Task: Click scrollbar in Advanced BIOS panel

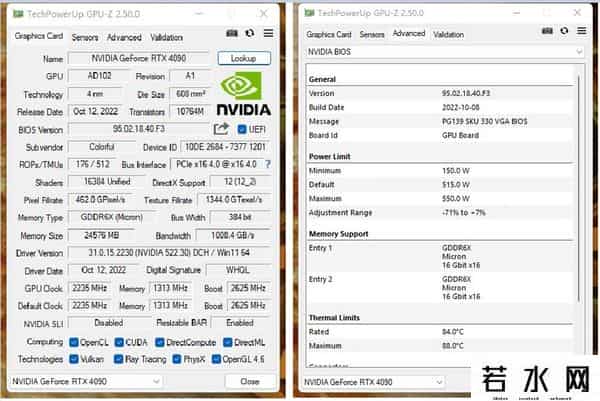Action: [579, 187]
